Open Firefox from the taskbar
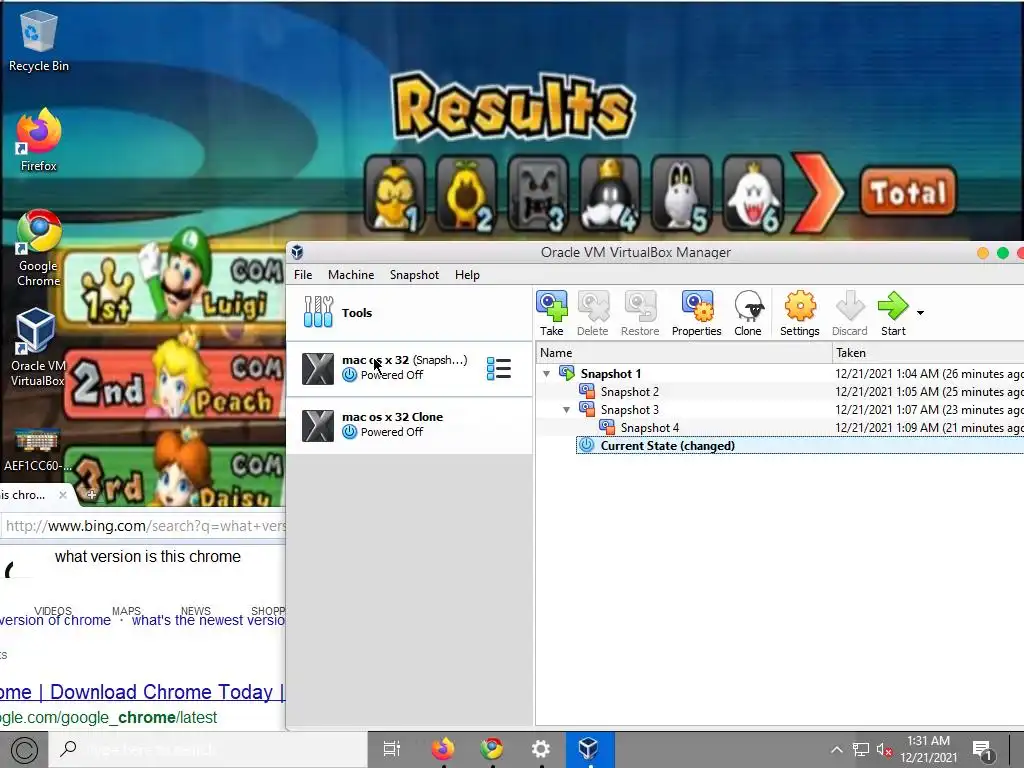The image size is (1024, 768). [x=442, y=749]
